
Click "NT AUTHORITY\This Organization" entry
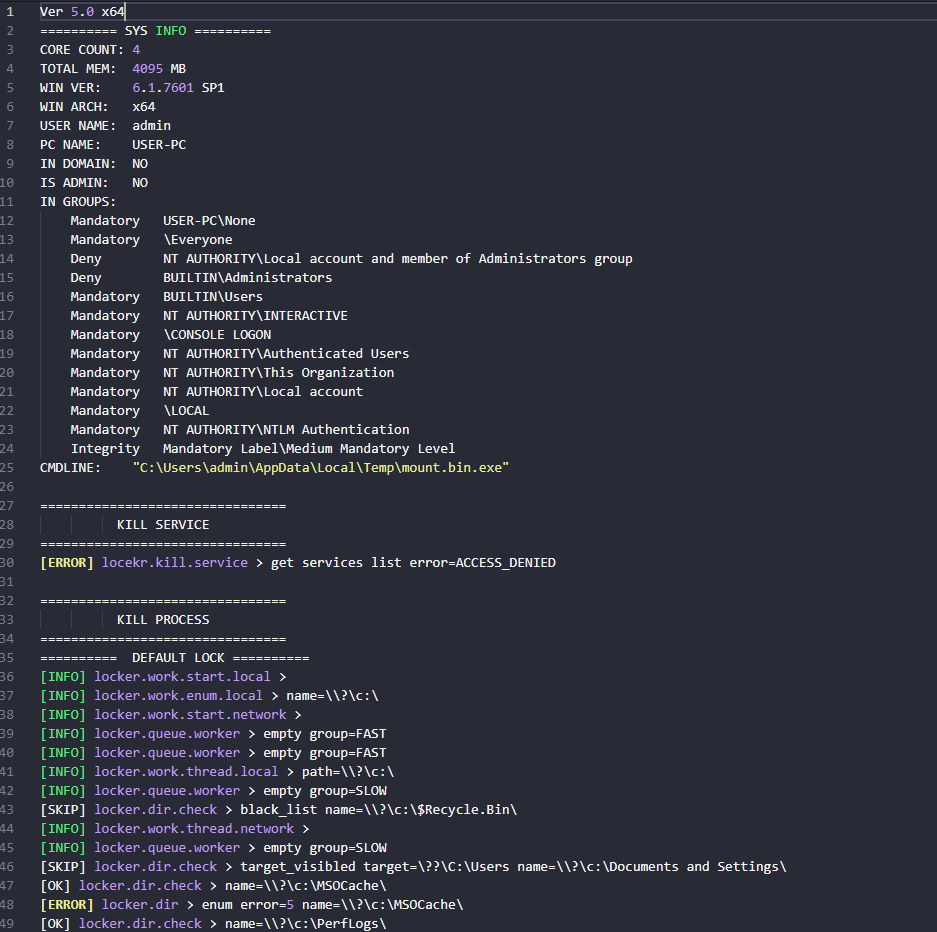[278, 373]
